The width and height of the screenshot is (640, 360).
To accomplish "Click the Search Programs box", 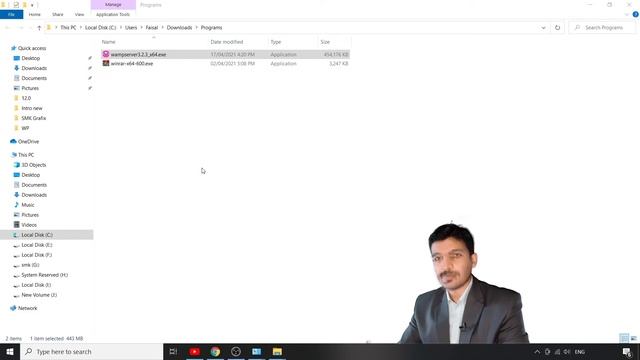I will (x=602, y=28).
